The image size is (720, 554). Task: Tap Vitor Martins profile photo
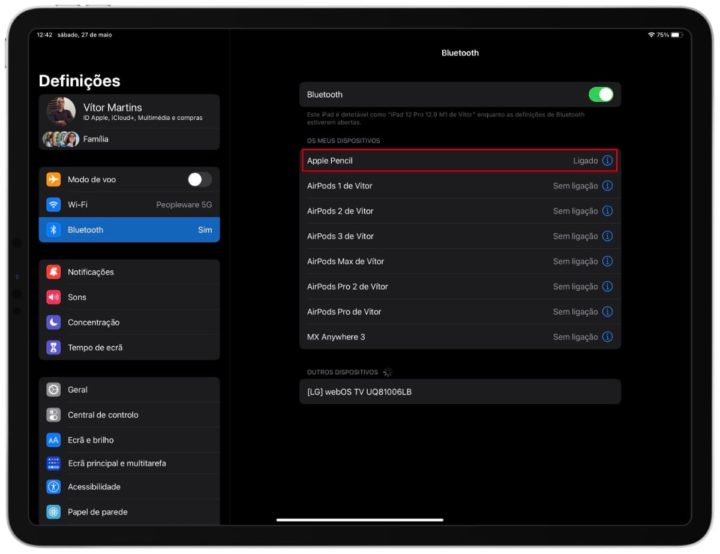point(61,111)
